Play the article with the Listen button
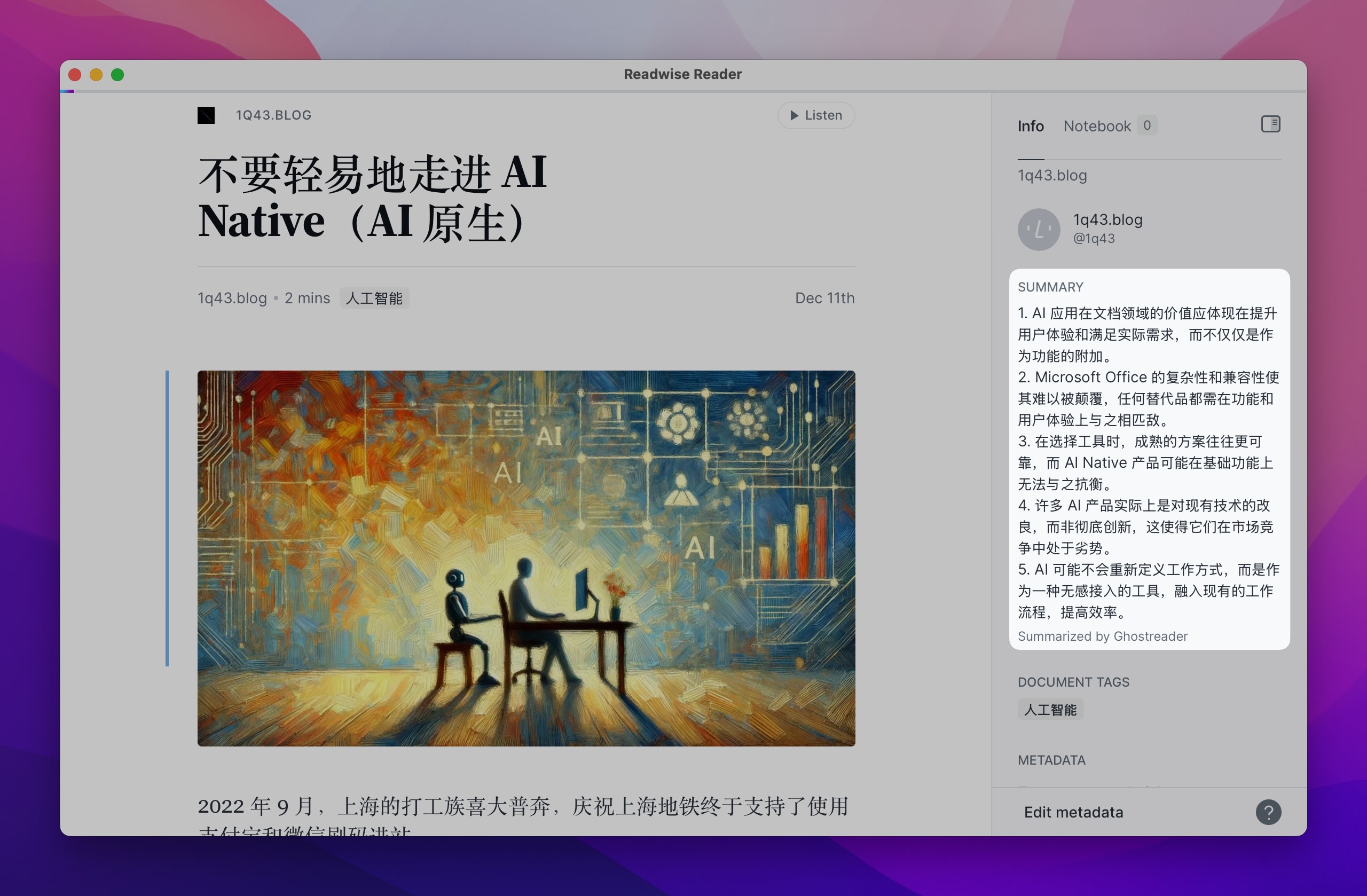Viewport: 1367px width, 896px height. [815, 115]
